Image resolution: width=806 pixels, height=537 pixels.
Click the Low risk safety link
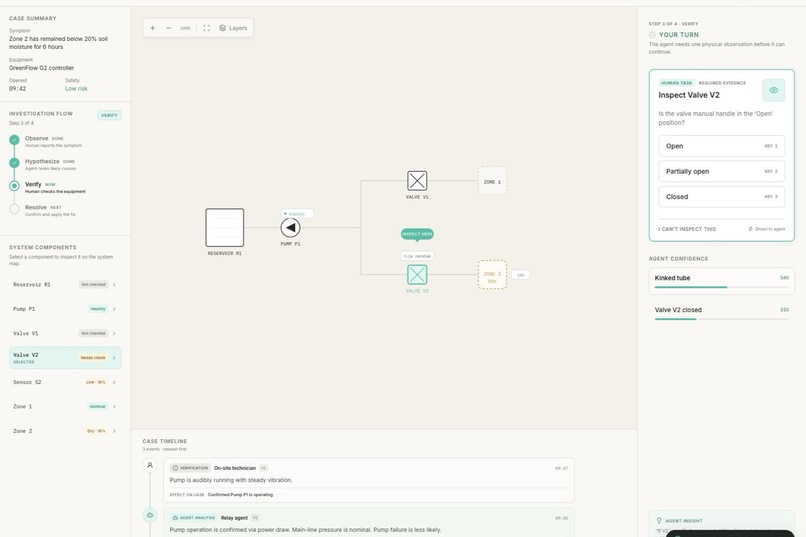pyautogui.click(x=76, y=89)
